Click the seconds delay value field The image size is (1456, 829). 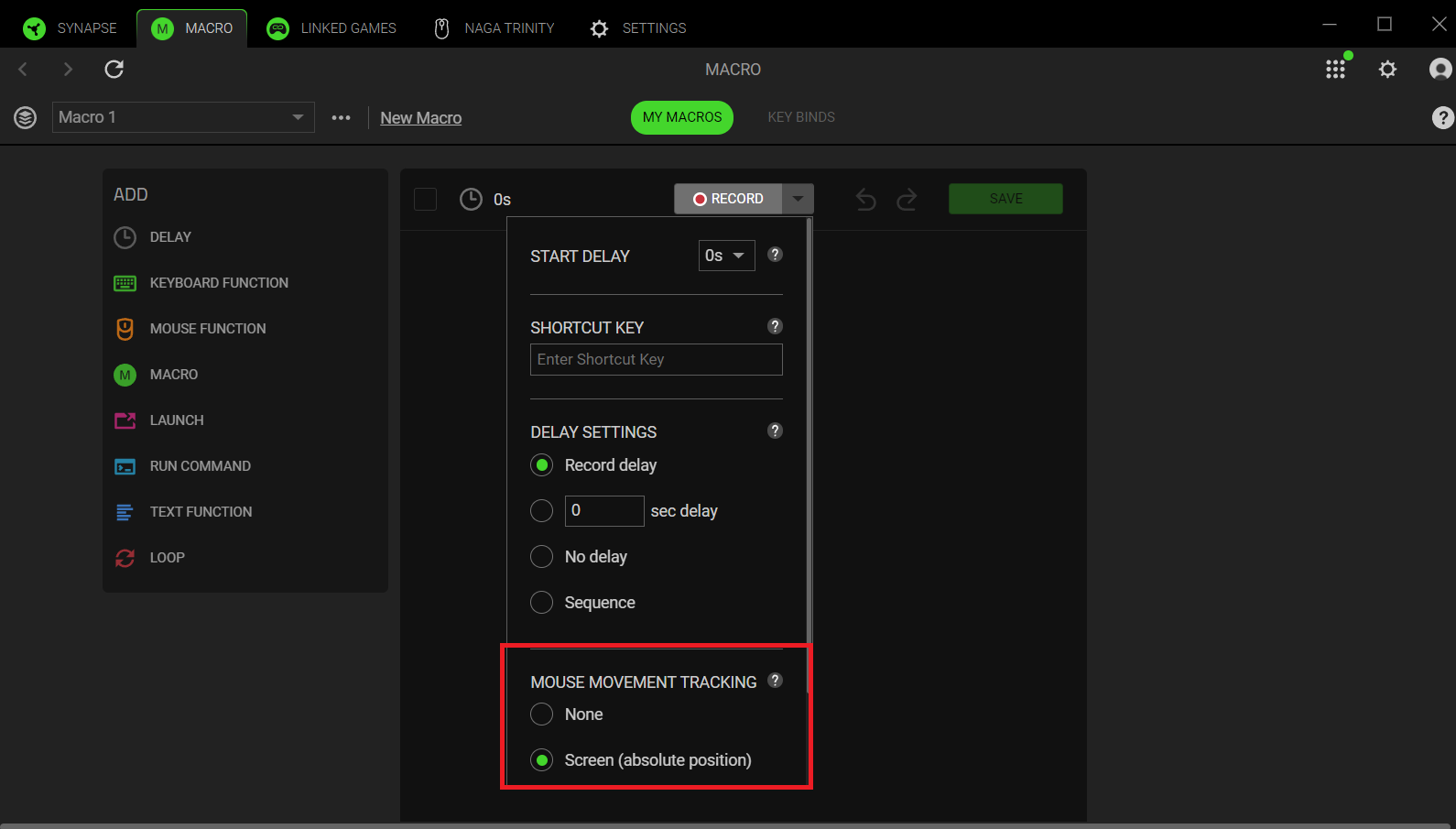click(x=604, y=510)
